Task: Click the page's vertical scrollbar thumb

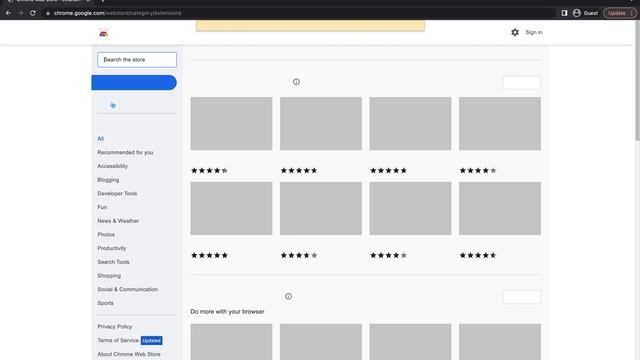Action: pyautogui.click(x=637, y=81)
